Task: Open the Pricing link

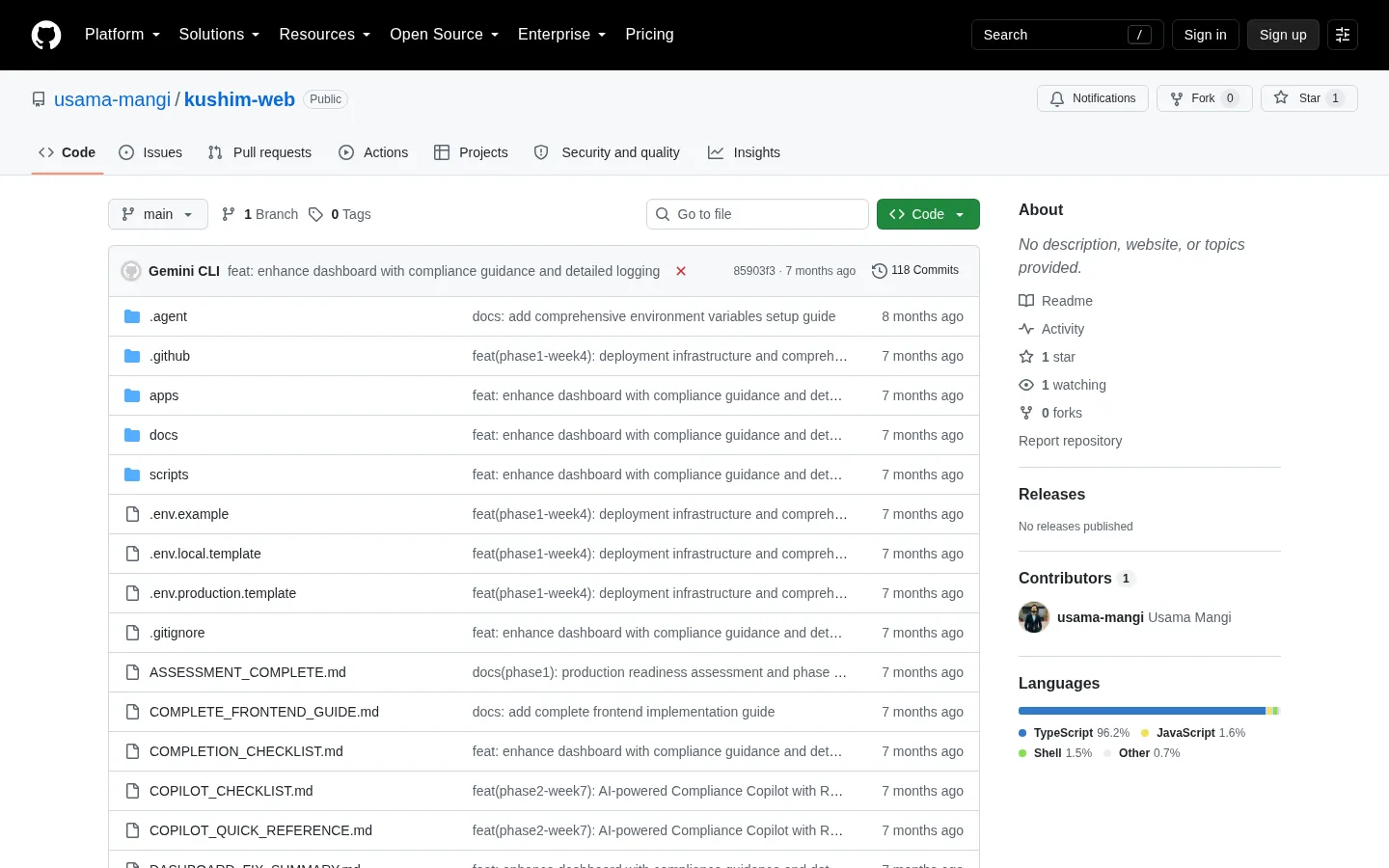Action: (x=649, y=35)
